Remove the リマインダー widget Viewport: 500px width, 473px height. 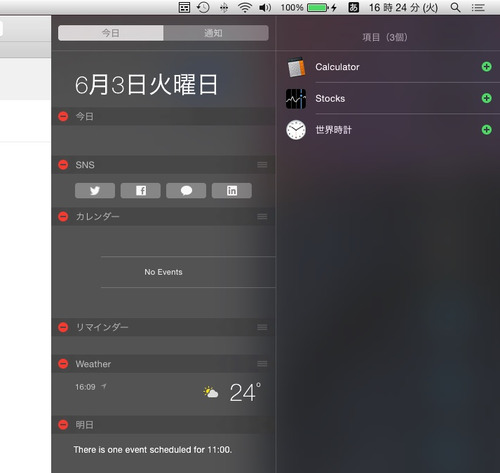tap(63, 327)
